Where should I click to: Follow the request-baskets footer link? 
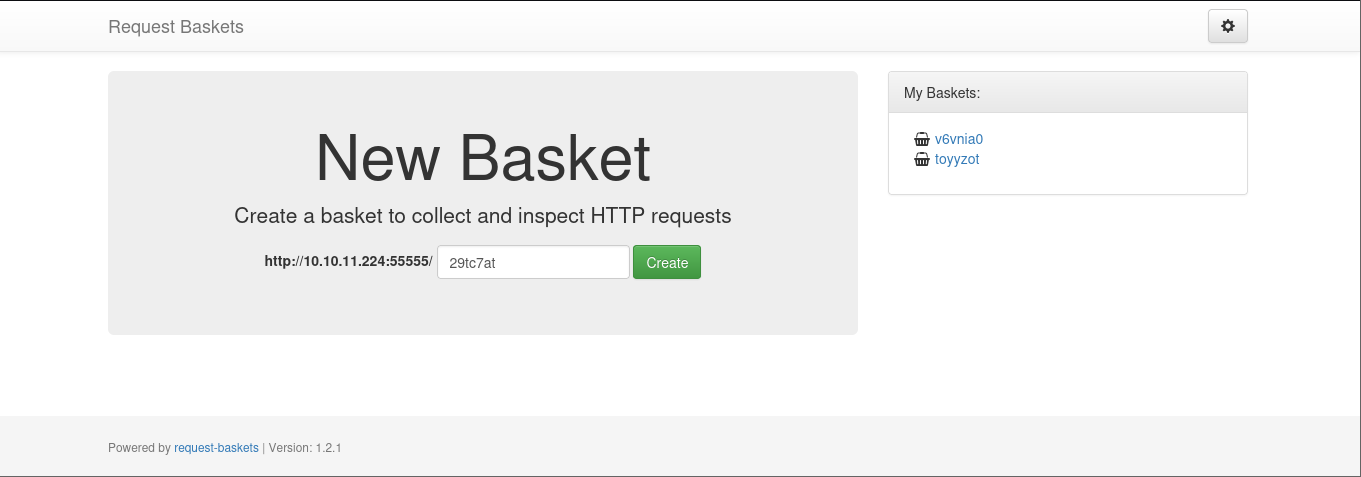point(216,448)
